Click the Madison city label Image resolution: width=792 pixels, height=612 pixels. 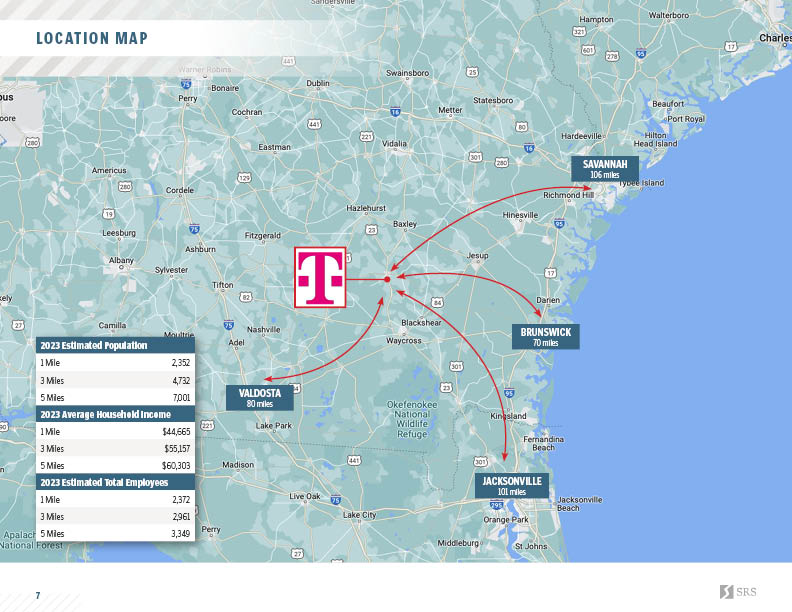[x=238, y=465]
